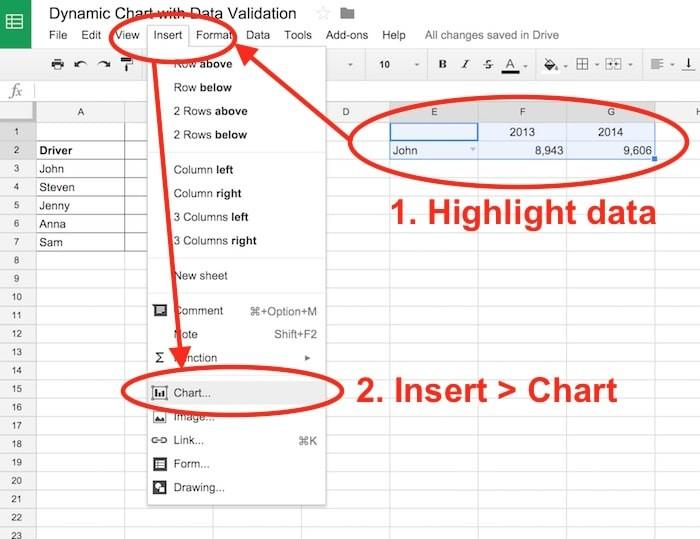Choose 3 Columns left

[x=237, y=217]
